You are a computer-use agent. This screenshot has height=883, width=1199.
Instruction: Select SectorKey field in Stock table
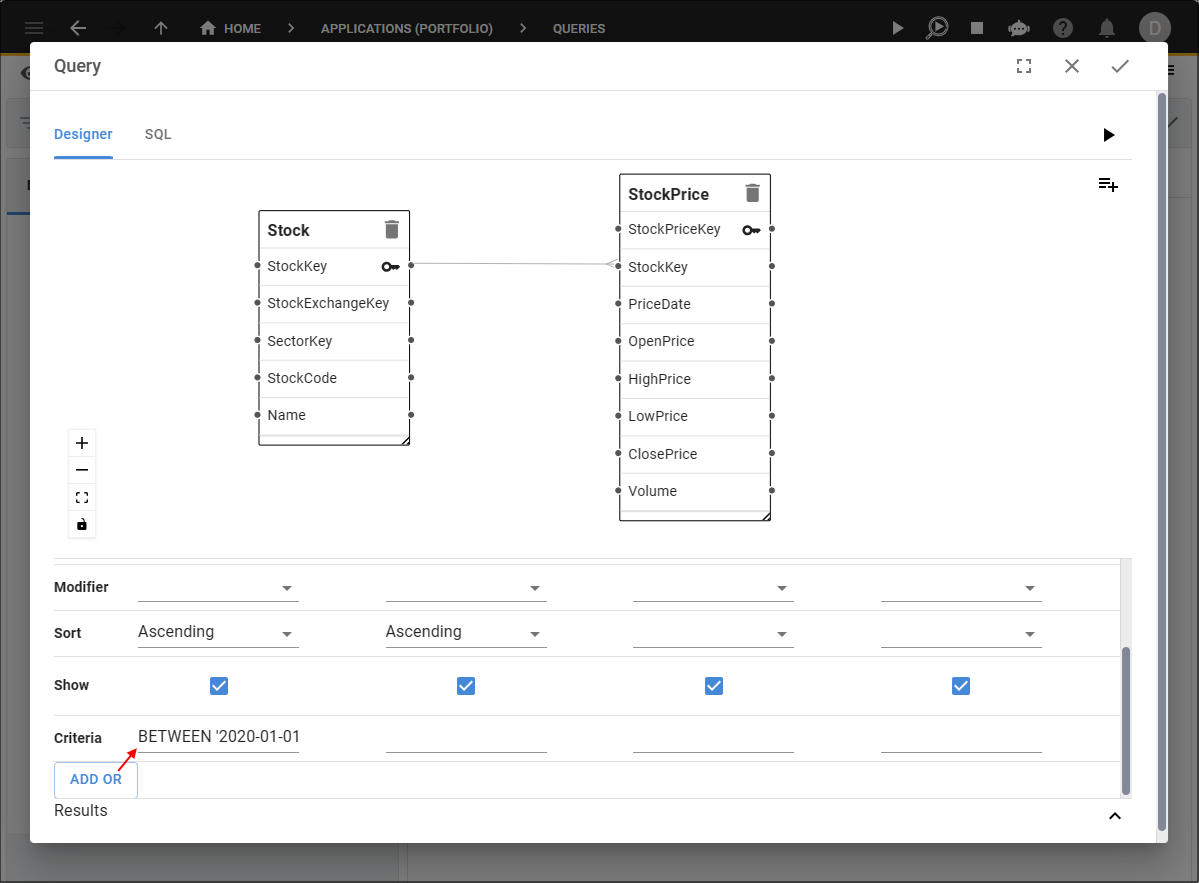(x=334, y=341)
